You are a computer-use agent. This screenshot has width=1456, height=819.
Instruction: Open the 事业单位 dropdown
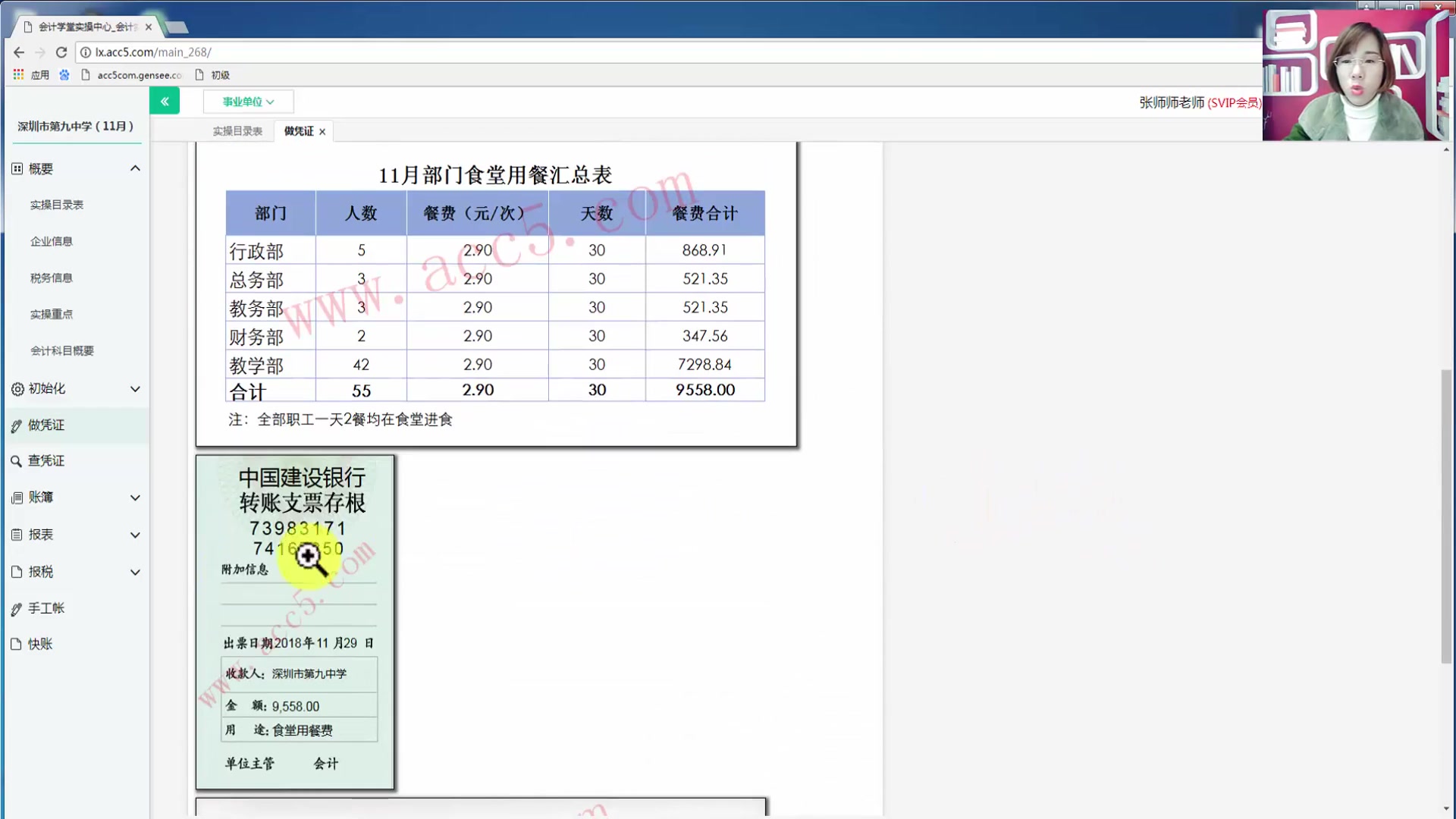click(247, 101)
